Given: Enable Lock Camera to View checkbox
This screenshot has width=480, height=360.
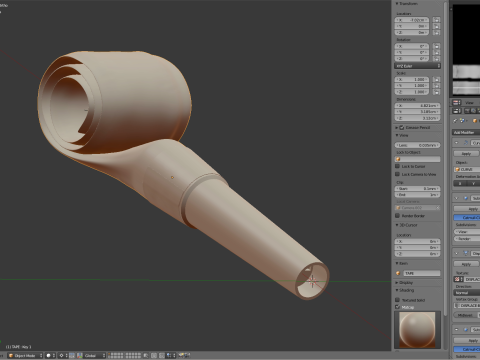Looking at the screenshot, I should point(397,174).
